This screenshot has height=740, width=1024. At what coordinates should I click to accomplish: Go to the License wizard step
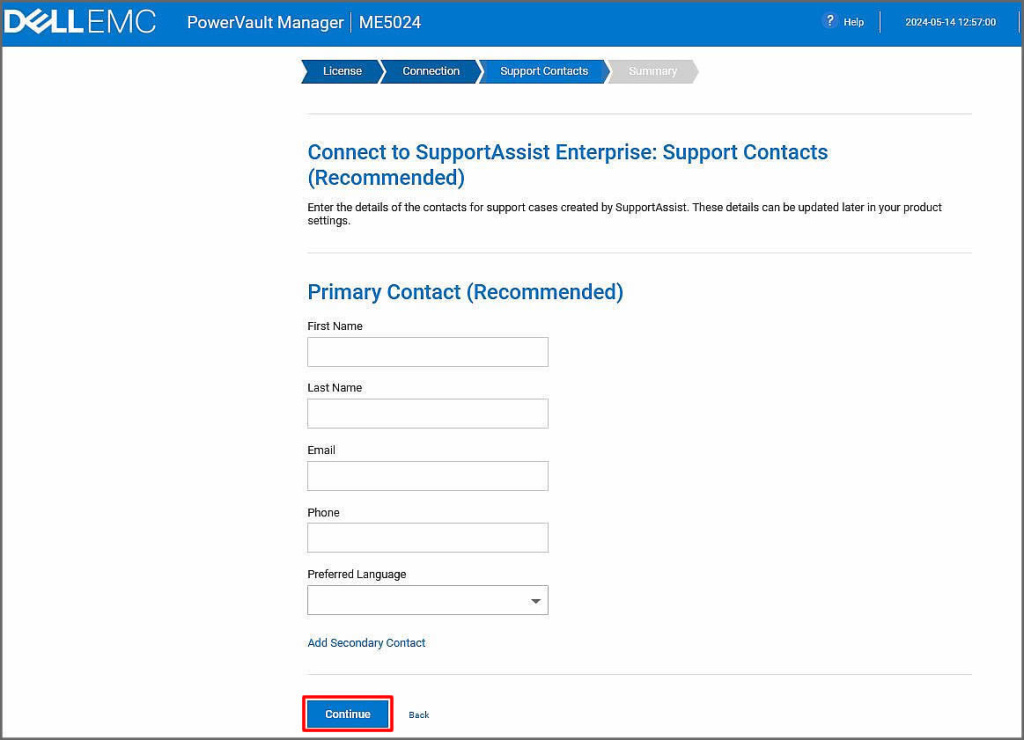pyautogui.click(x=341, y=71)
